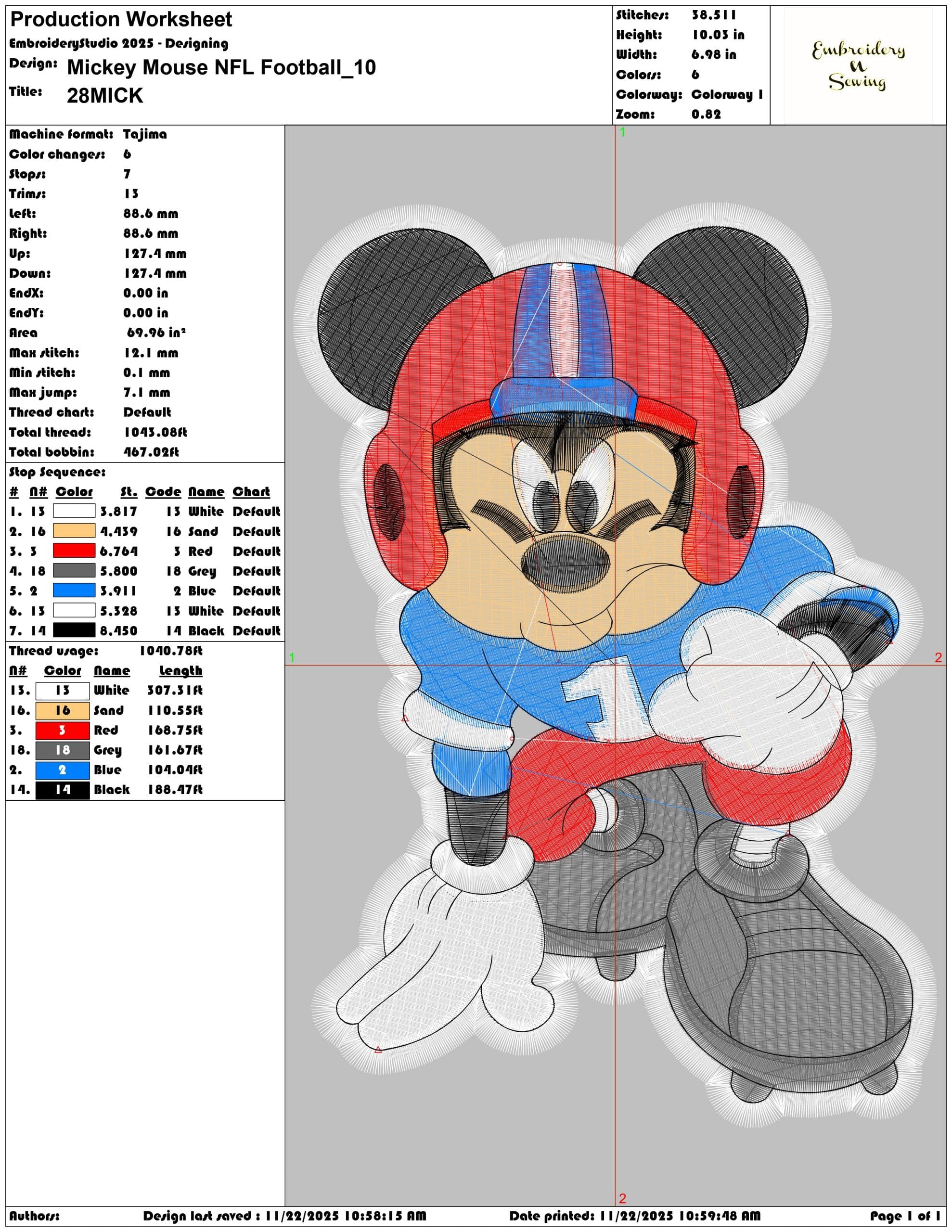Click the 'Design last saved' timestamp

pyautogui.click(x=284, y=1216)
